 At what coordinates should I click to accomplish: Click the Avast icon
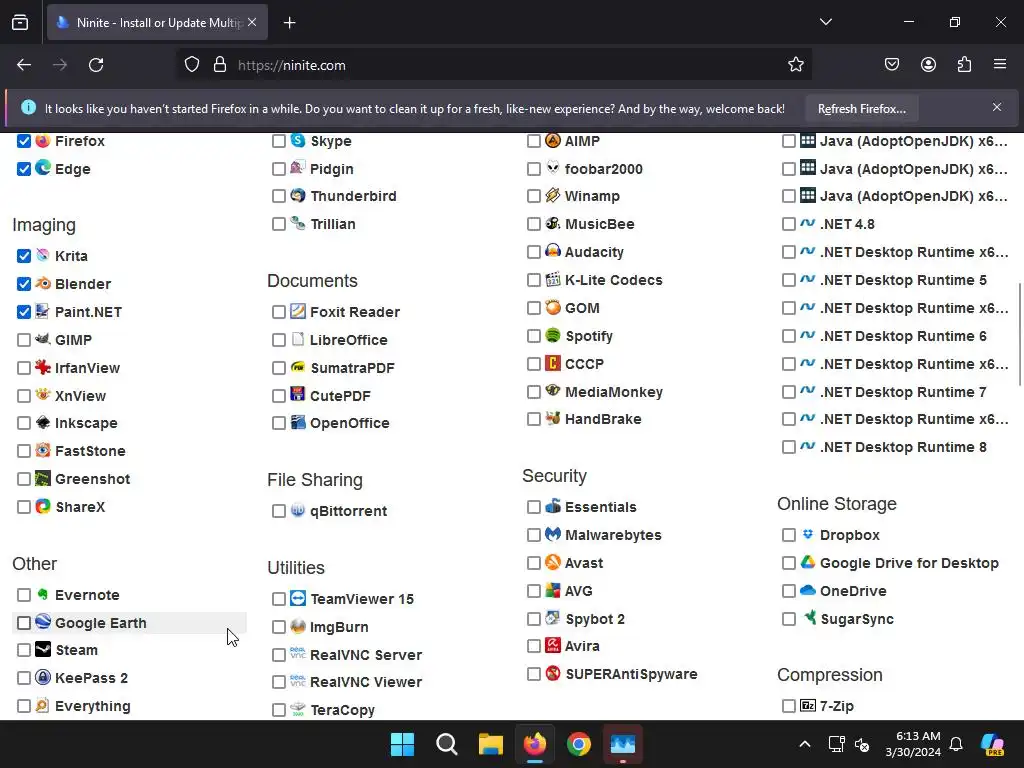point(553,562)
